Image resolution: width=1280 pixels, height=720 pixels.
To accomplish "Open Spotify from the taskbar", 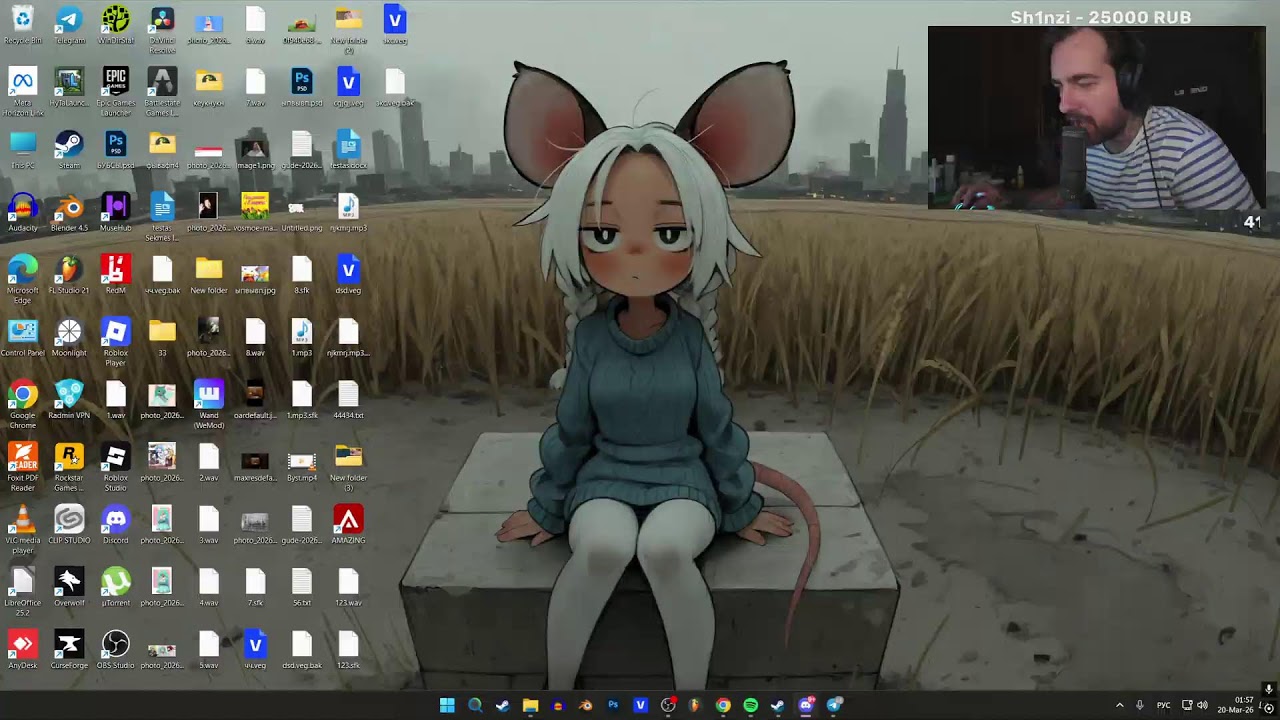I will 751,705.
